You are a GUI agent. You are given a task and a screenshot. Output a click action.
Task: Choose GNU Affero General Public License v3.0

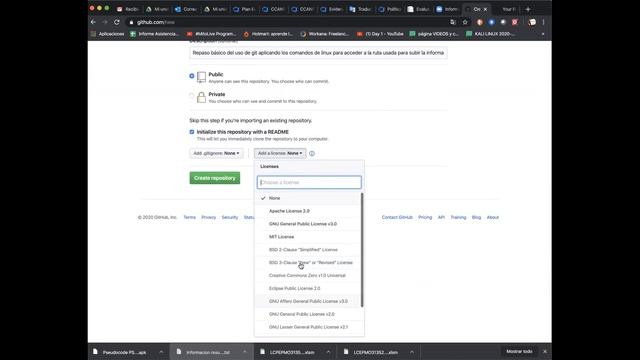tap(308, 301)
